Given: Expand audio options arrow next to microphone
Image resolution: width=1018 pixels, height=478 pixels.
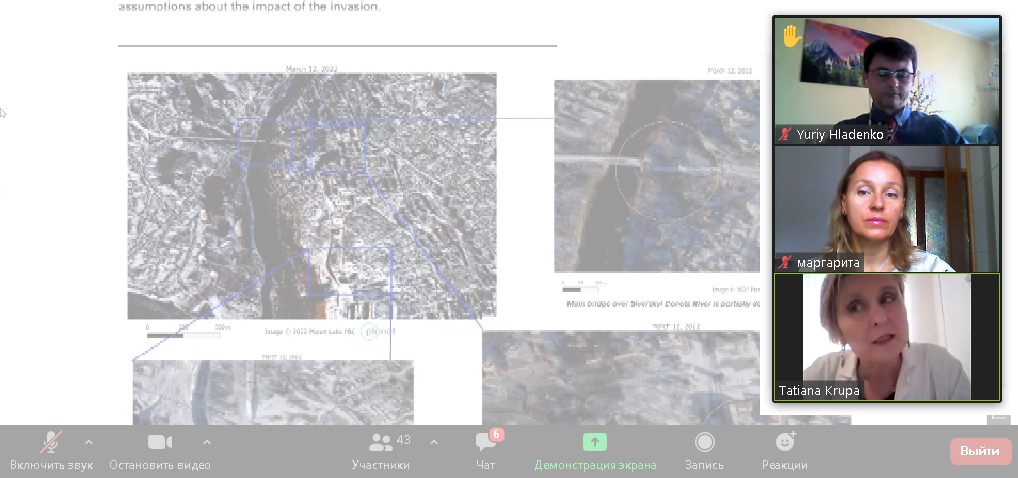Looking at the screenshot, I should (x=89, y=442).
